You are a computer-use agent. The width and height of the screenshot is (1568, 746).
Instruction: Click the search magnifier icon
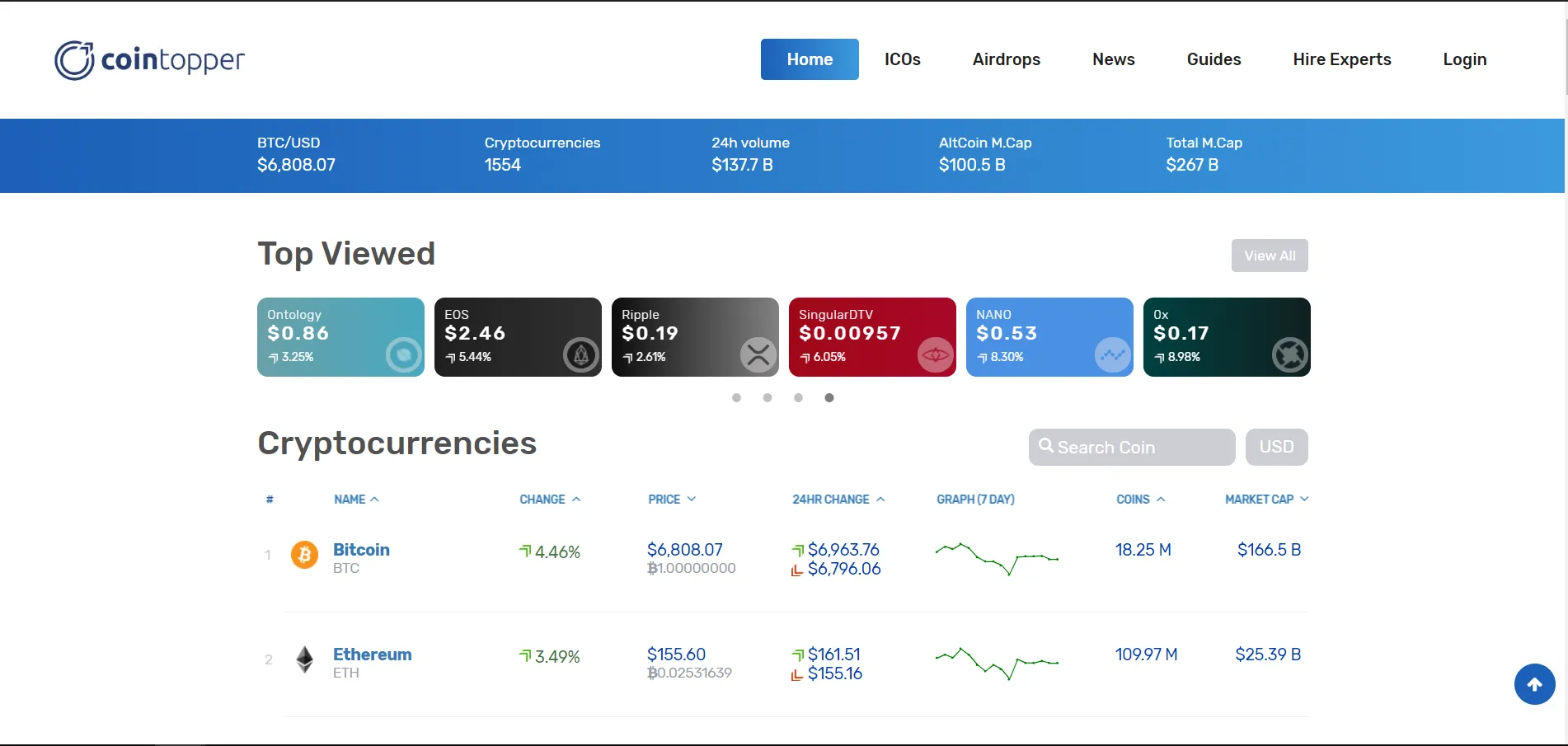[1046, 446]
